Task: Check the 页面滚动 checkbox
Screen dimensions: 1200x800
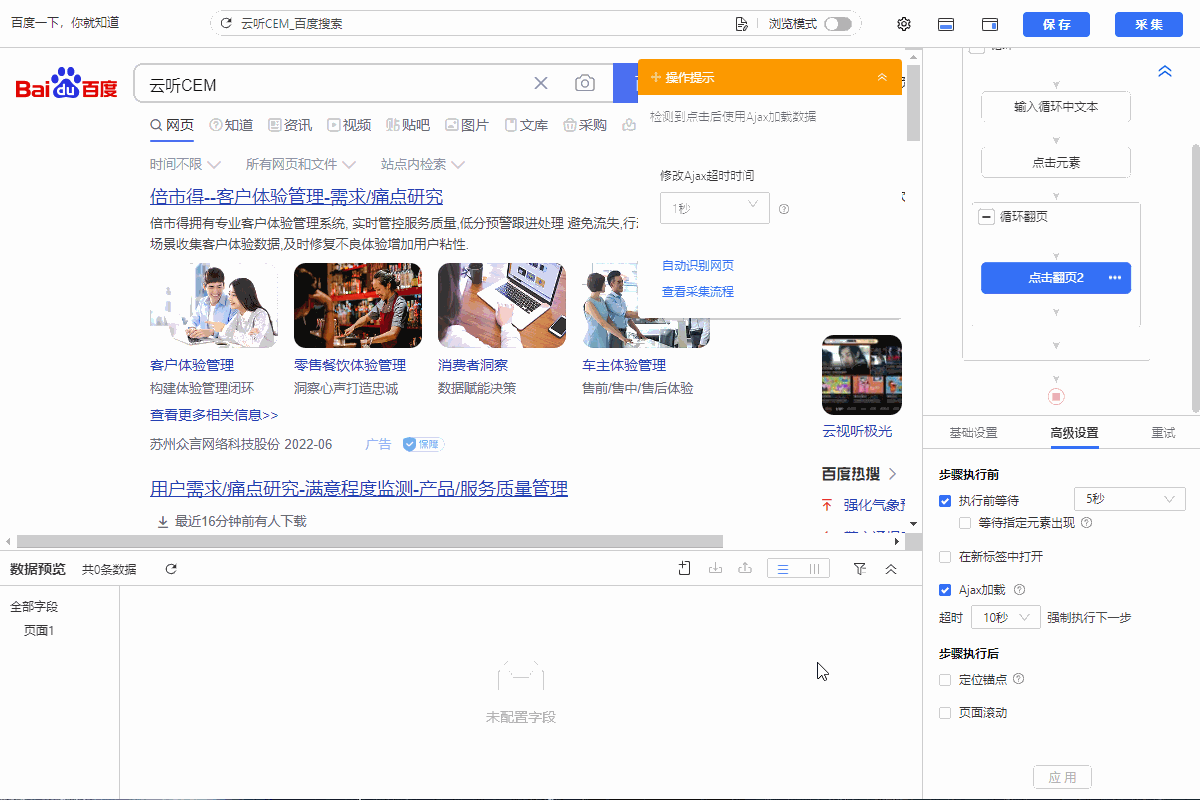Action: [945, 713]
